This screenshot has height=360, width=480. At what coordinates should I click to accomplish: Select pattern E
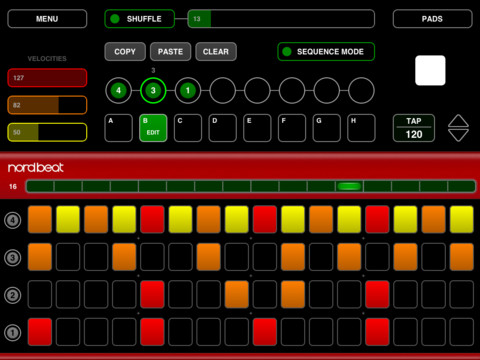tap(257, 128)
